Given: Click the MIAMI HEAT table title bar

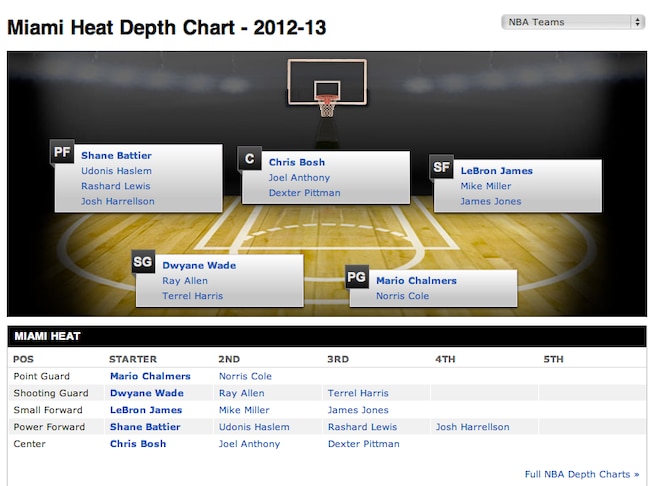Looking at the screenshot, I should pos(327,336).
